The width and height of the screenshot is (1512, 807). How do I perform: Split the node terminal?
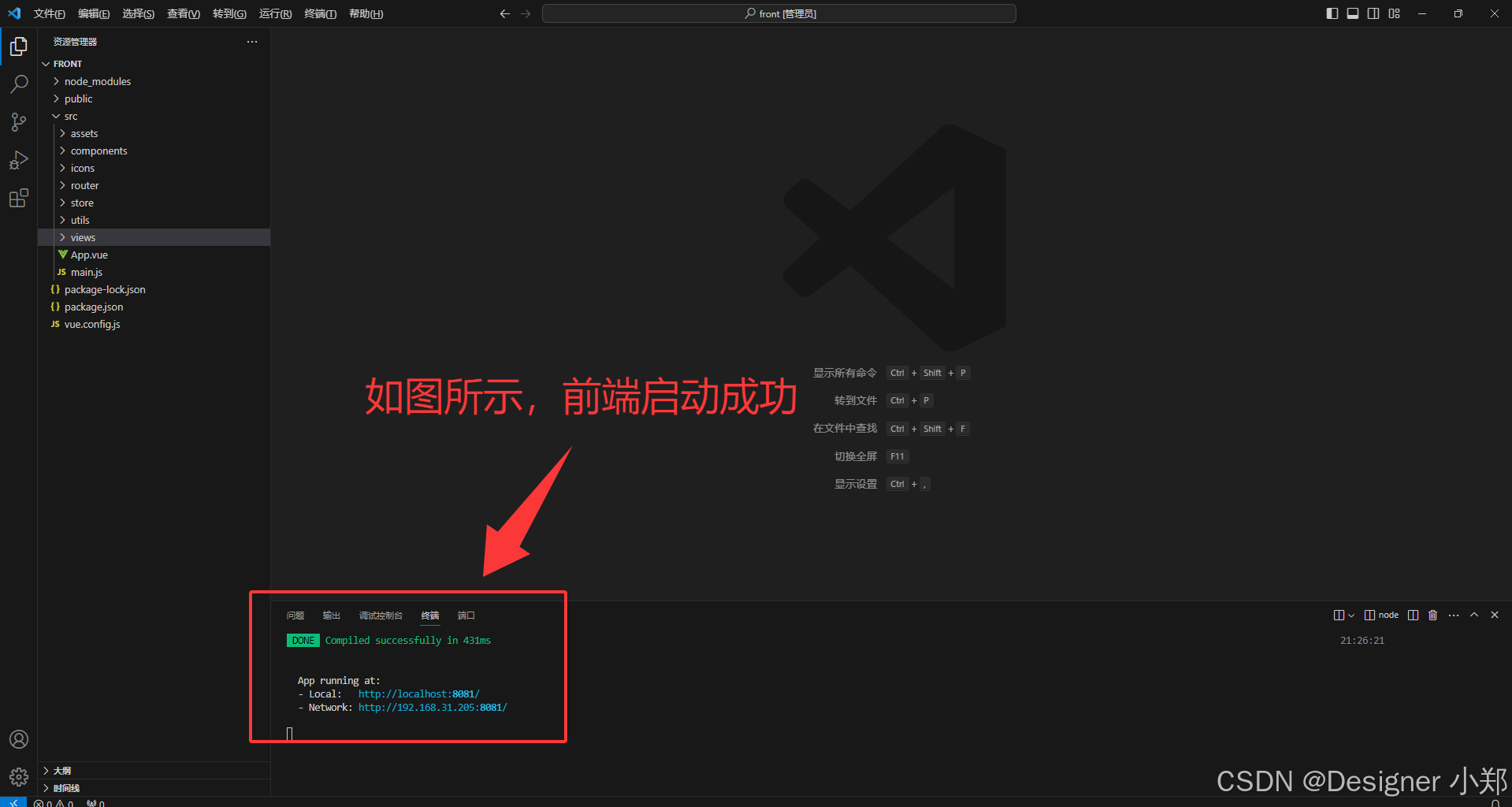coord(1413,615)
